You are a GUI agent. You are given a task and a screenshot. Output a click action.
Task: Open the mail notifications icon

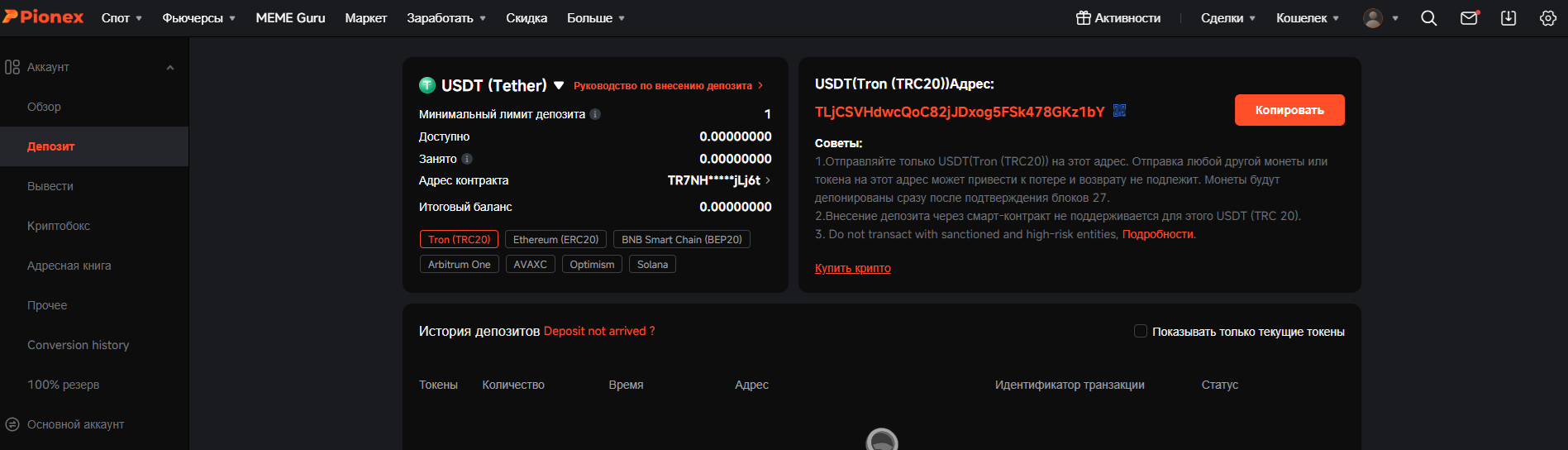[1469, 18]
